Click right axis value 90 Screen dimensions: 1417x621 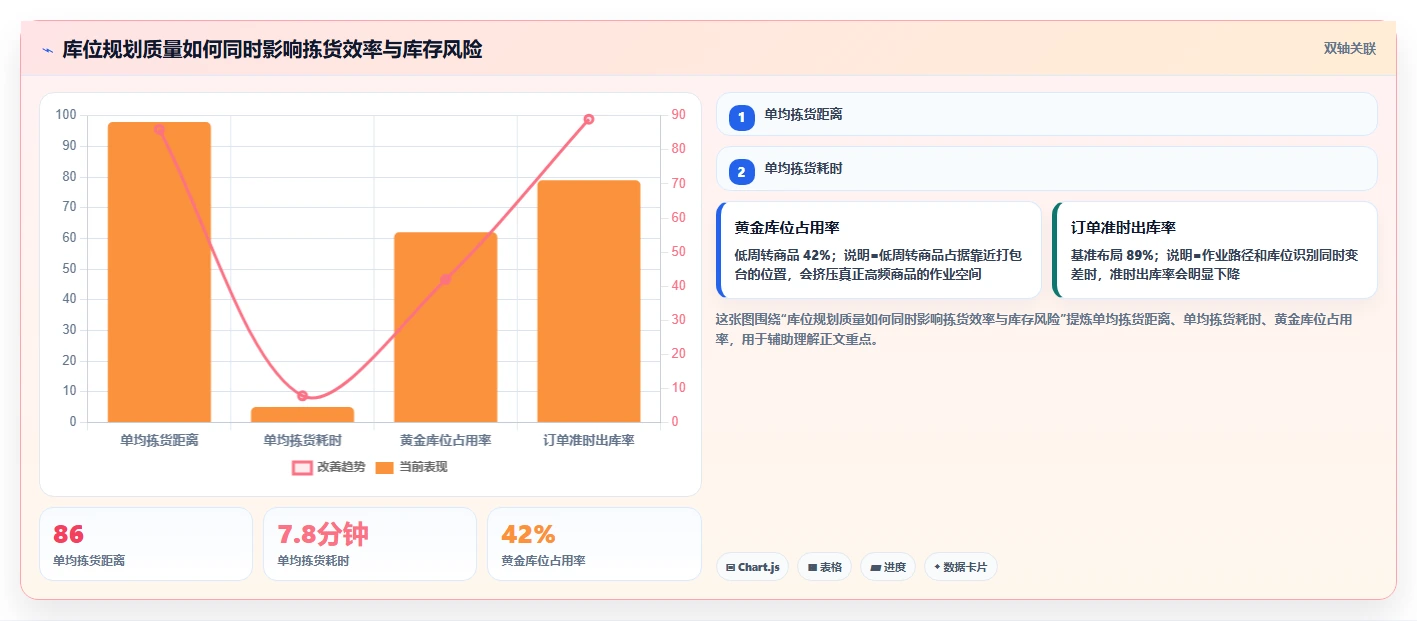coord(678,115)
